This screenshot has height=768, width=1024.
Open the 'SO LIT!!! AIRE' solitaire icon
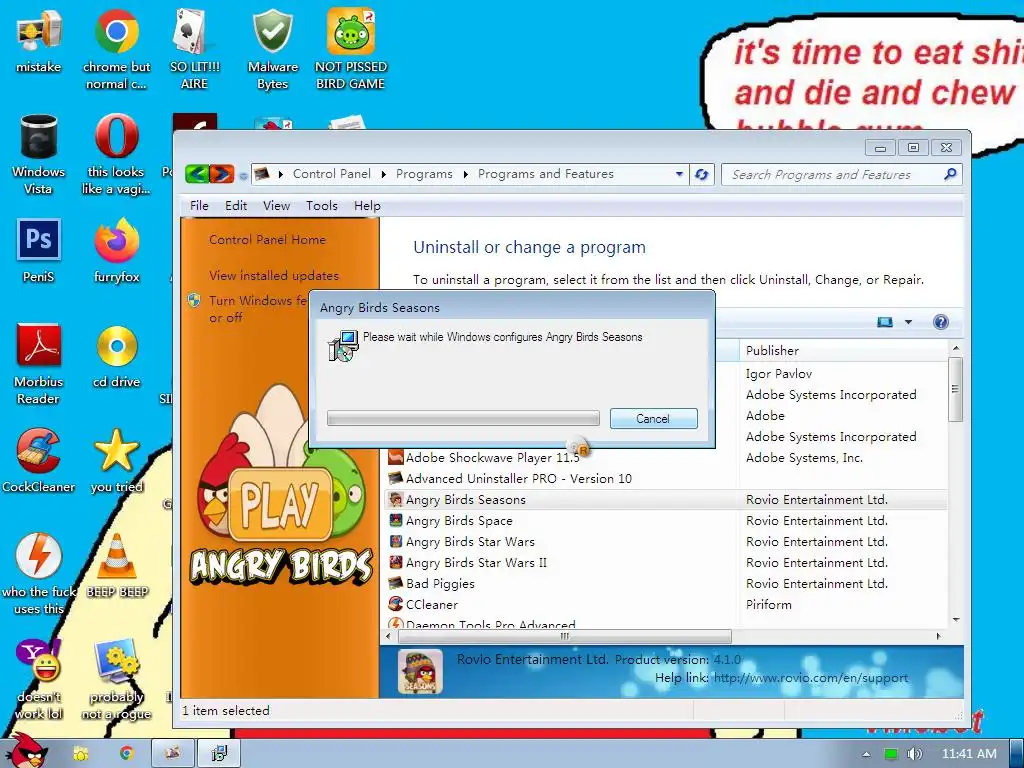coord(194,49)
